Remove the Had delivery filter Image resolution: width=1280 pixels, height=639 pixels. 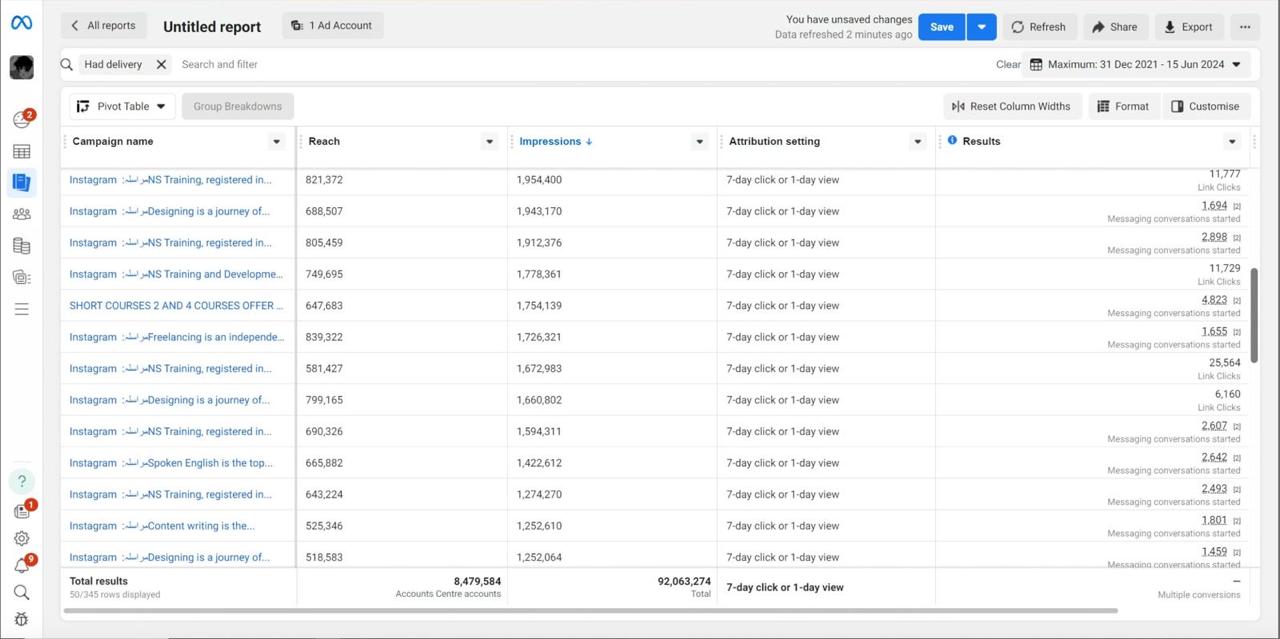click(161, 64)
